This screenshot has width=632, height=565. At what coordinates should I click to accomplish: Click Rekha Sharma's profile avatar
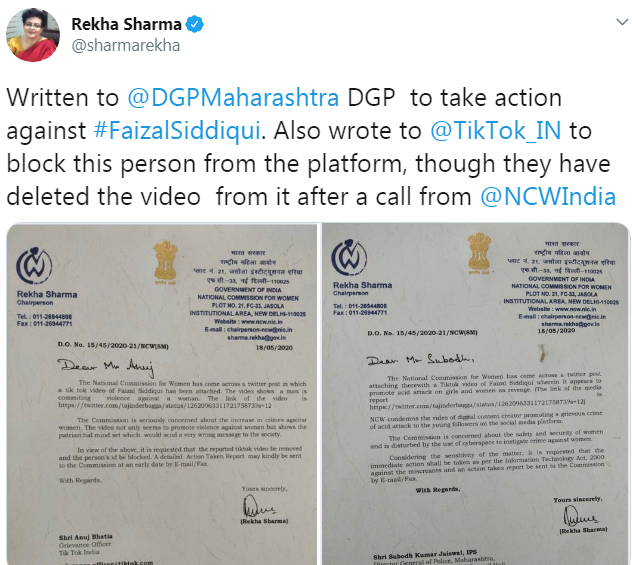pyautogui.click(x=33, y=35)
